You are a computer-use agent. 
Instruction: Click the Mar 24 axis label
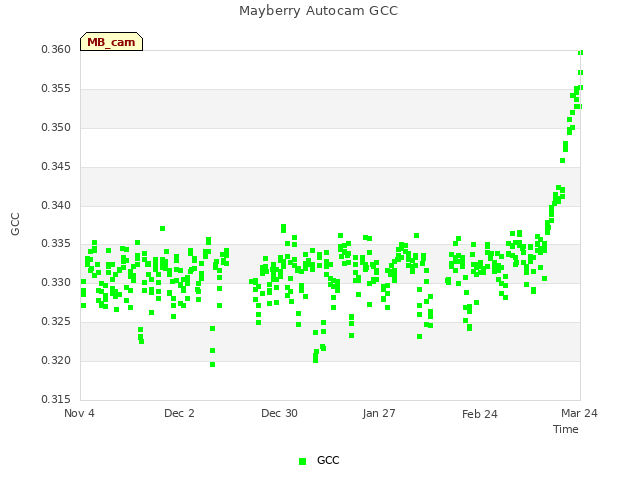pos(579,413)
